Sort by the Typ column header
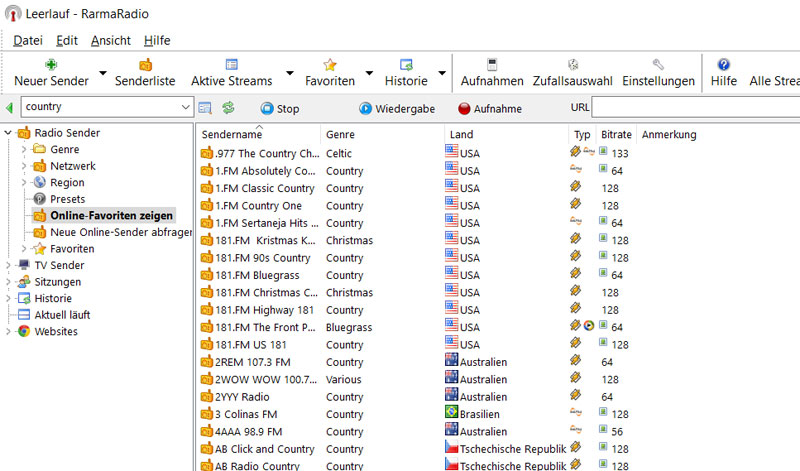The image size is (800, 471). pyautogui.click(x=582, y=134)
